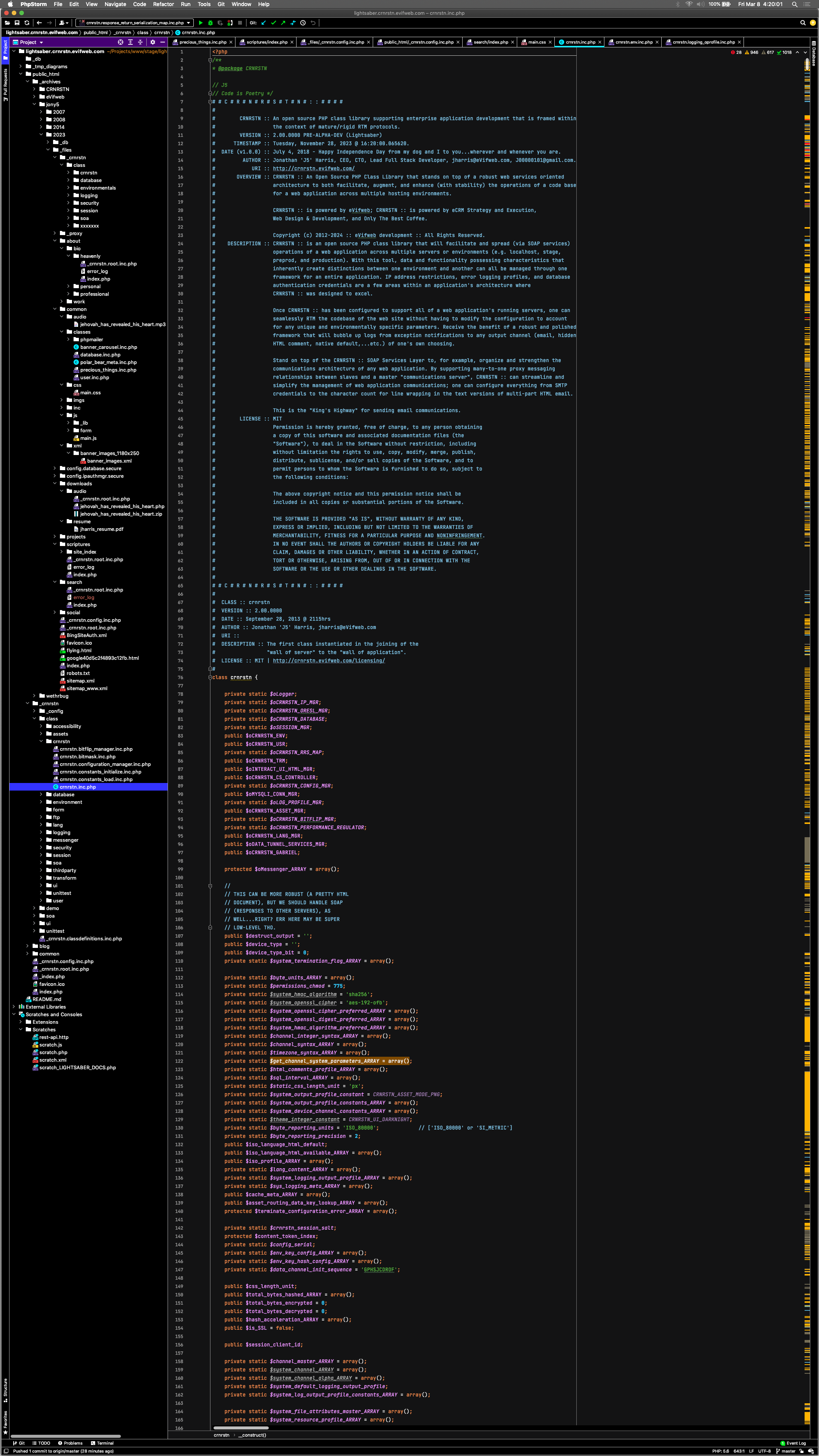Viewport: 819px width, 1456px height.
Task: Save all files with the floppy icon
Action: [x=17, y=23]
